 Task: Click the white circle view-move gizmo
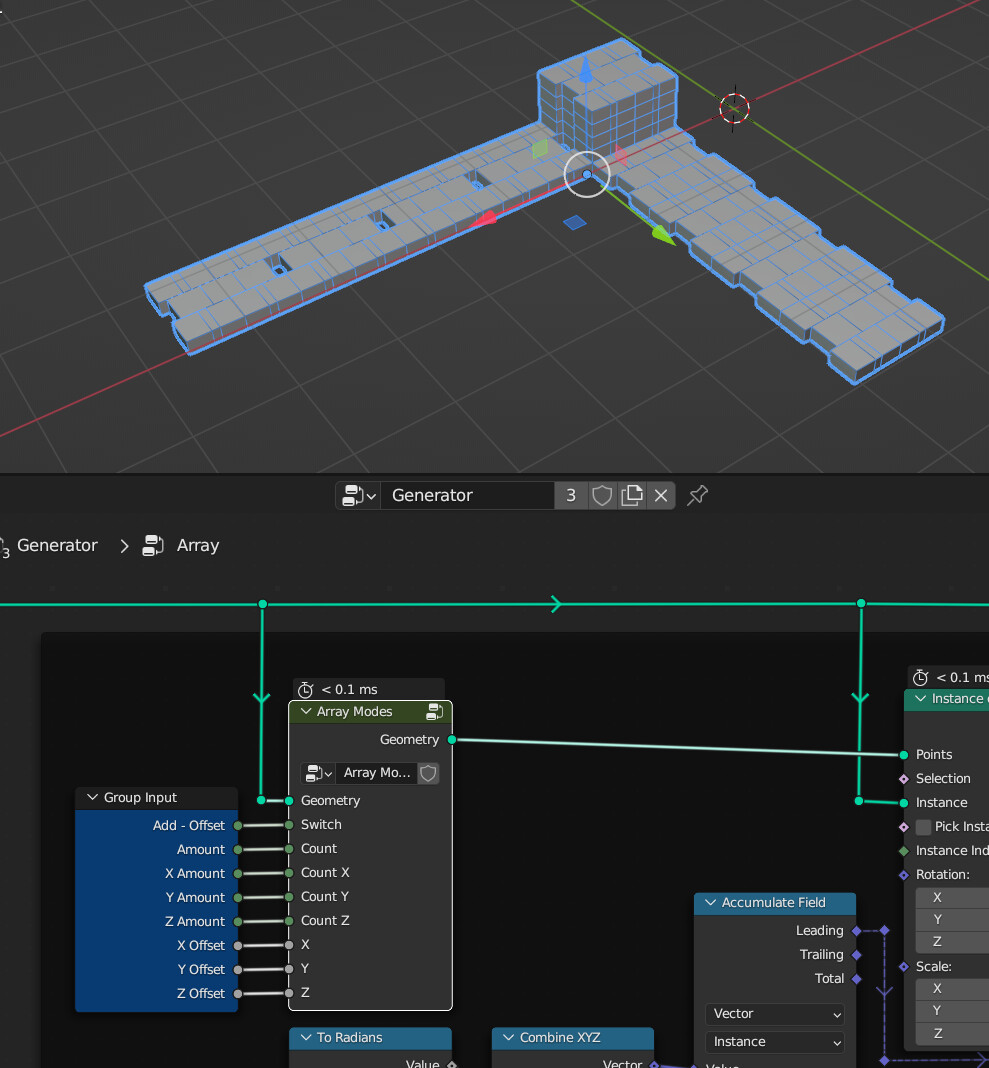point(586,174)
